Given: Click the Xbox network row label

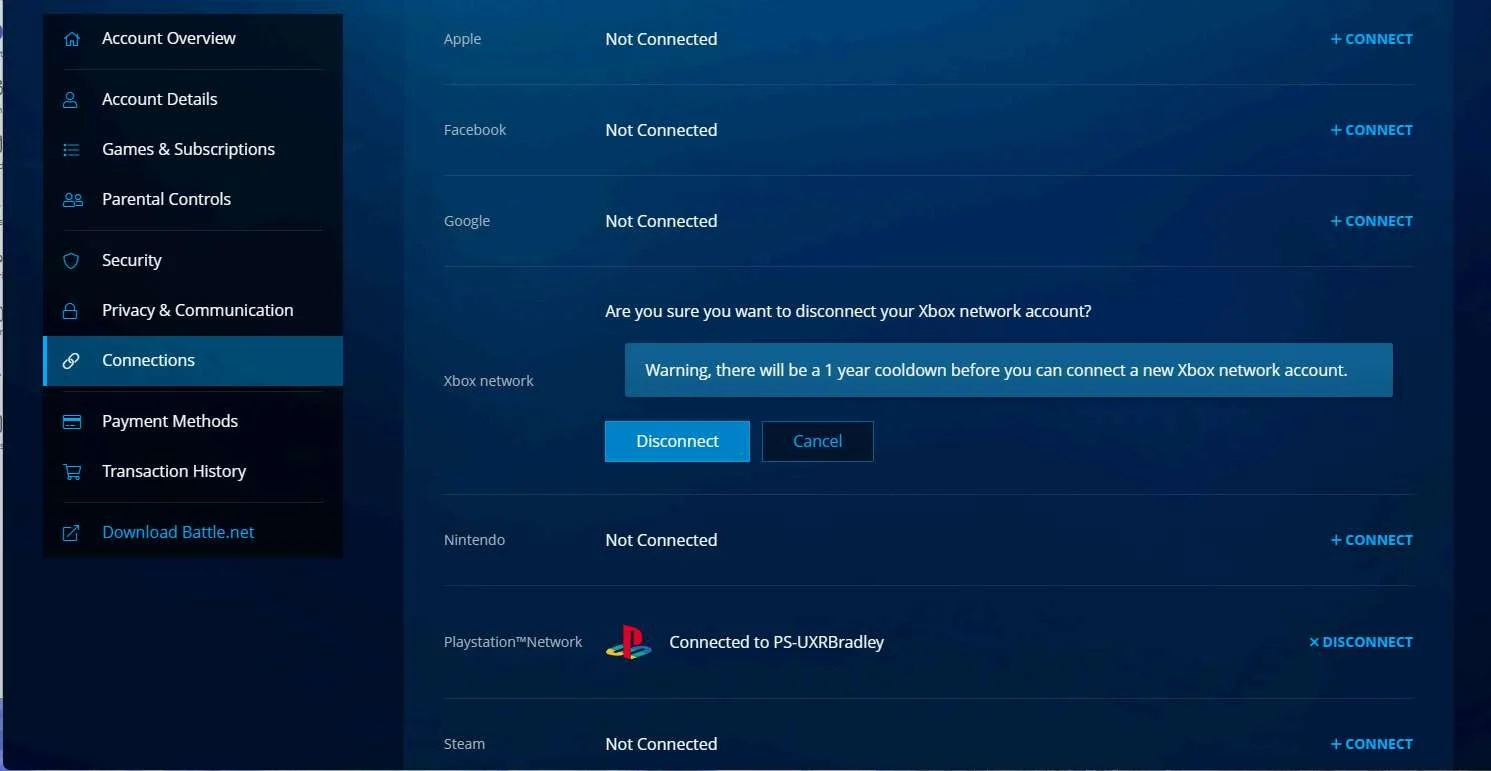Looking at the screenshot, I should 489,381.
